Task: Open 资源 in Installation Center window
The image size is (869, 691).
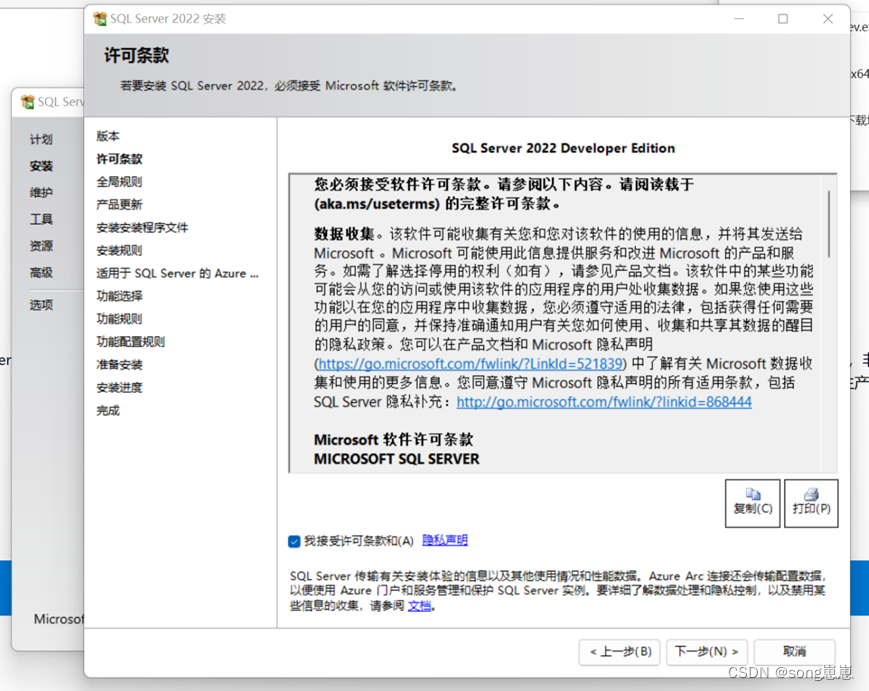Action: coord(42,245)
